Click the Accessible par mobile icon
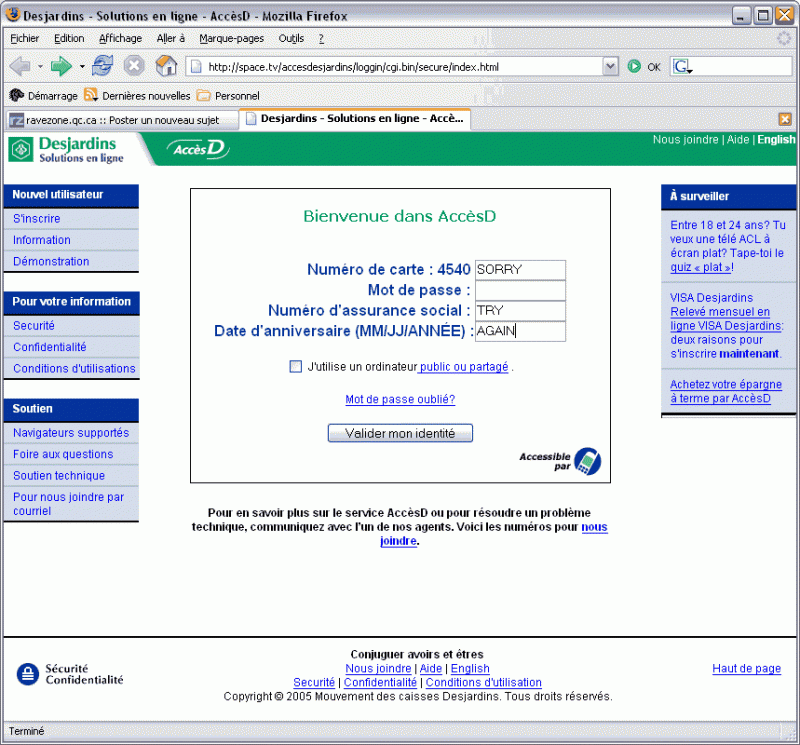Image resolution: width=800 pixels, height=745 pixels. 587,461
